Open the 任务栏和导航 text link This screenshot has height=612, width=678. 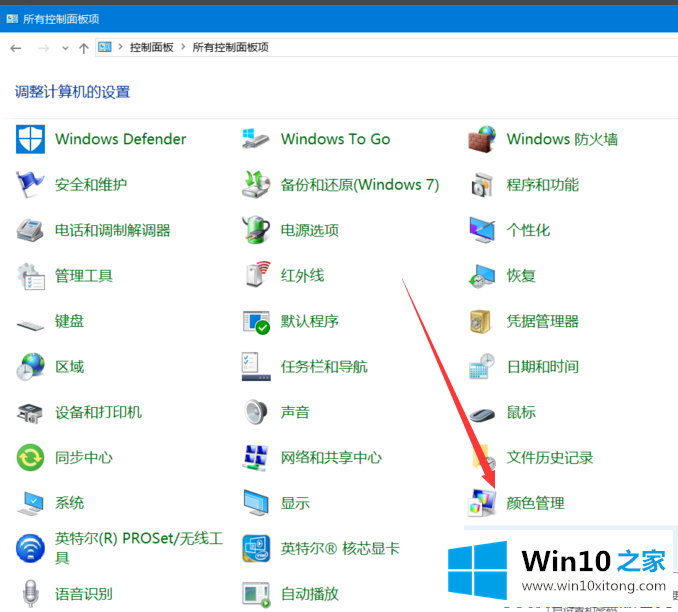(x=324, y=367)
